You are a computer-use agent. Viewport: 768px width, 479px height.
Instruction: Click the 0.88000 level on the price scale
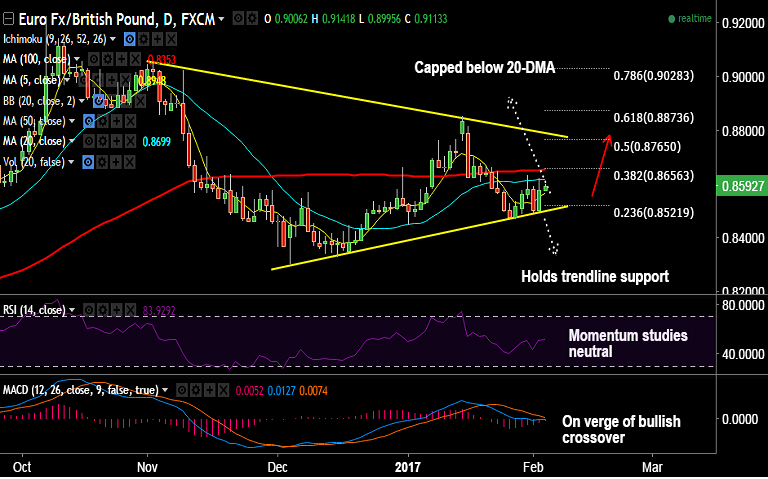pos(743,131)
